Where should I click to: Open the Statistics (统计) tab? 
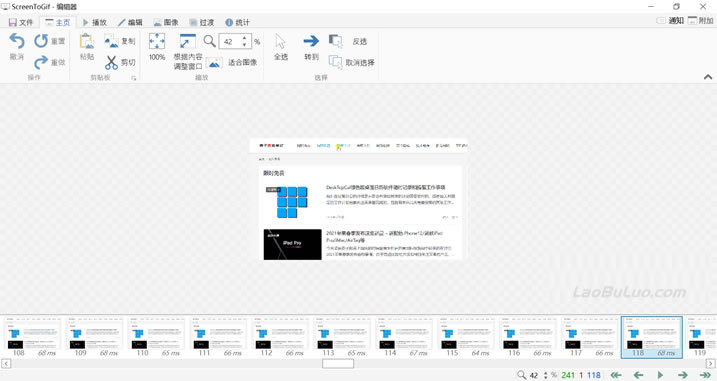[237, 22]
